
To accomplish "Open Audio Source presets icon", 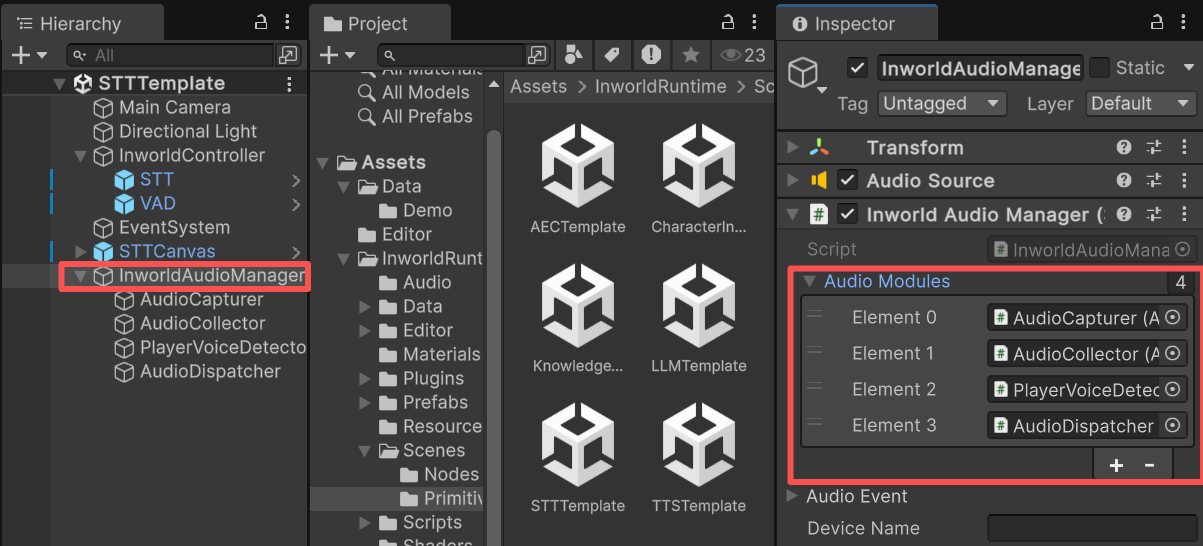I will coord(1154,180).
